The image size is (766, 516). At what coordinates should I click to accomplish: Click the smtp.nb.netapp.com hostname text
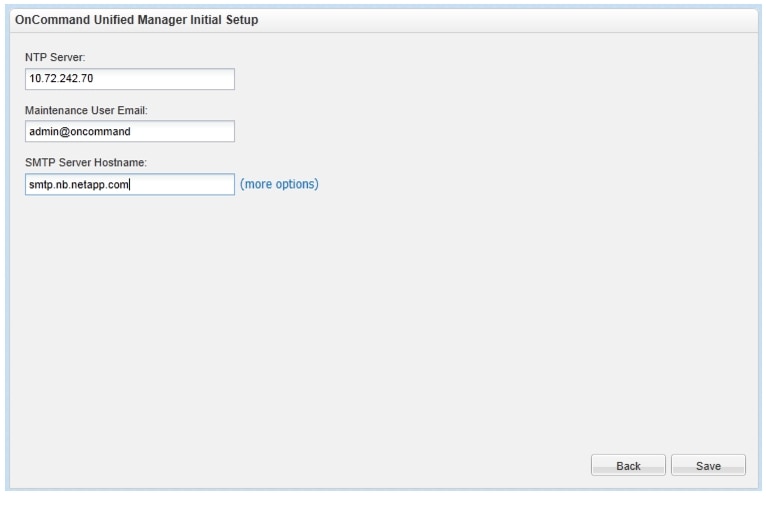(x=80, y=184)
